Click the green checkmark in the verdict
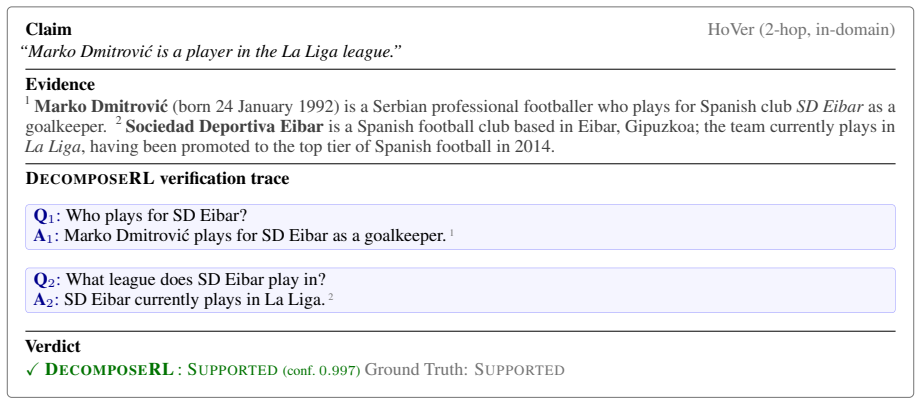 [x=33, y=369]
